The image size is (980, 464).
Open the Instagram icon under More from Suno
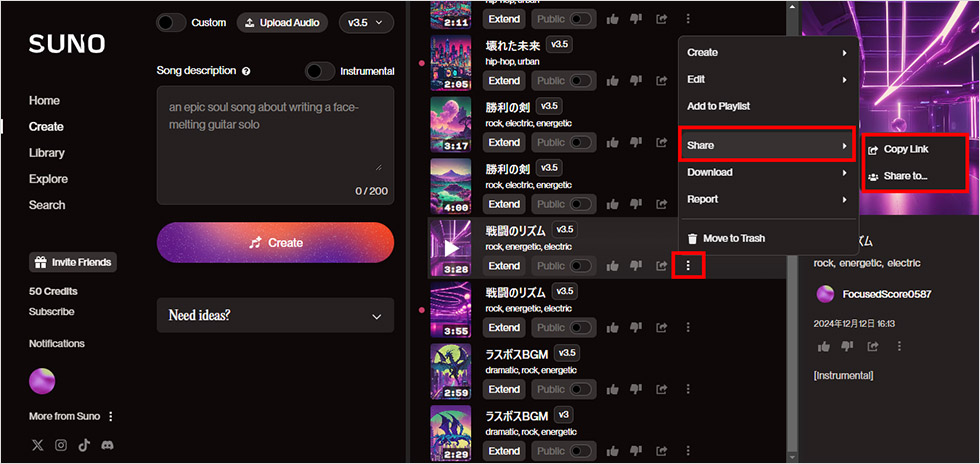[x=61, y=445]
